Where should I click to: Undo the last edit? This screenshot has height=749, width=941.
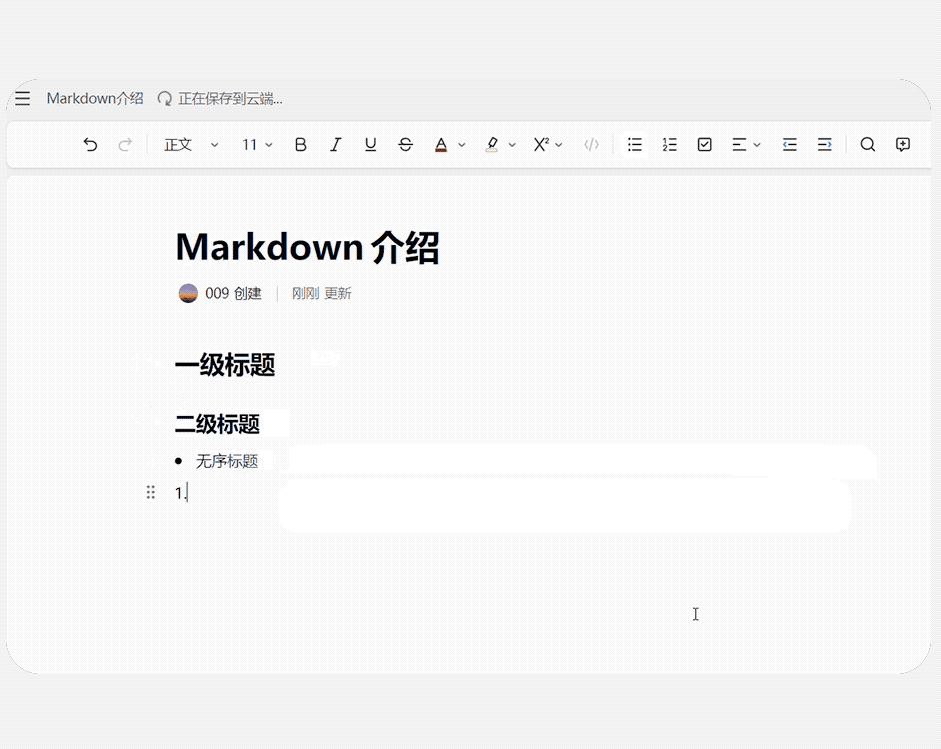[x=90, y=144]
